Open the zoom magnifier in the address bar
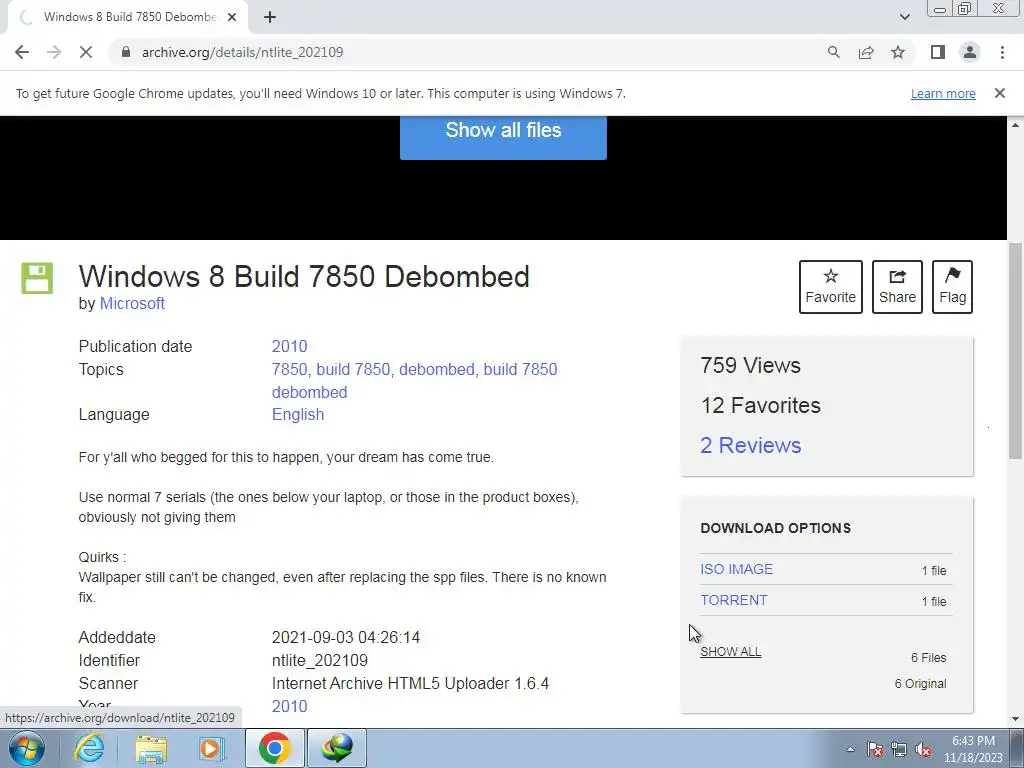The height and width of the screenshot is (768, 1024). point(833,52)
